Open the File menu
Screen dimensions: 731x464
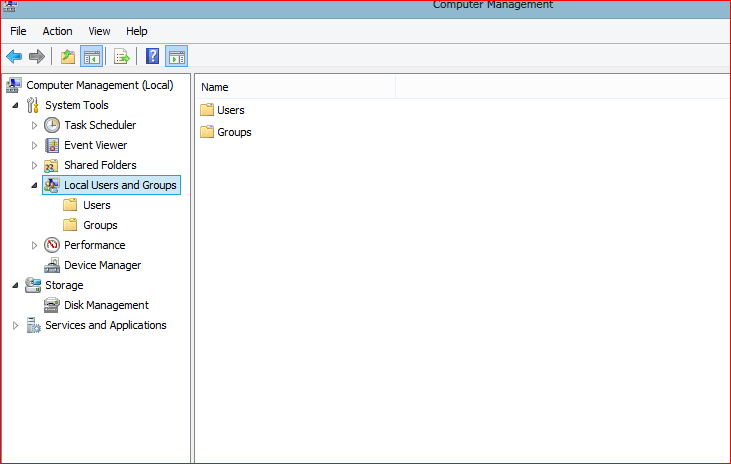tap(18, 31)
